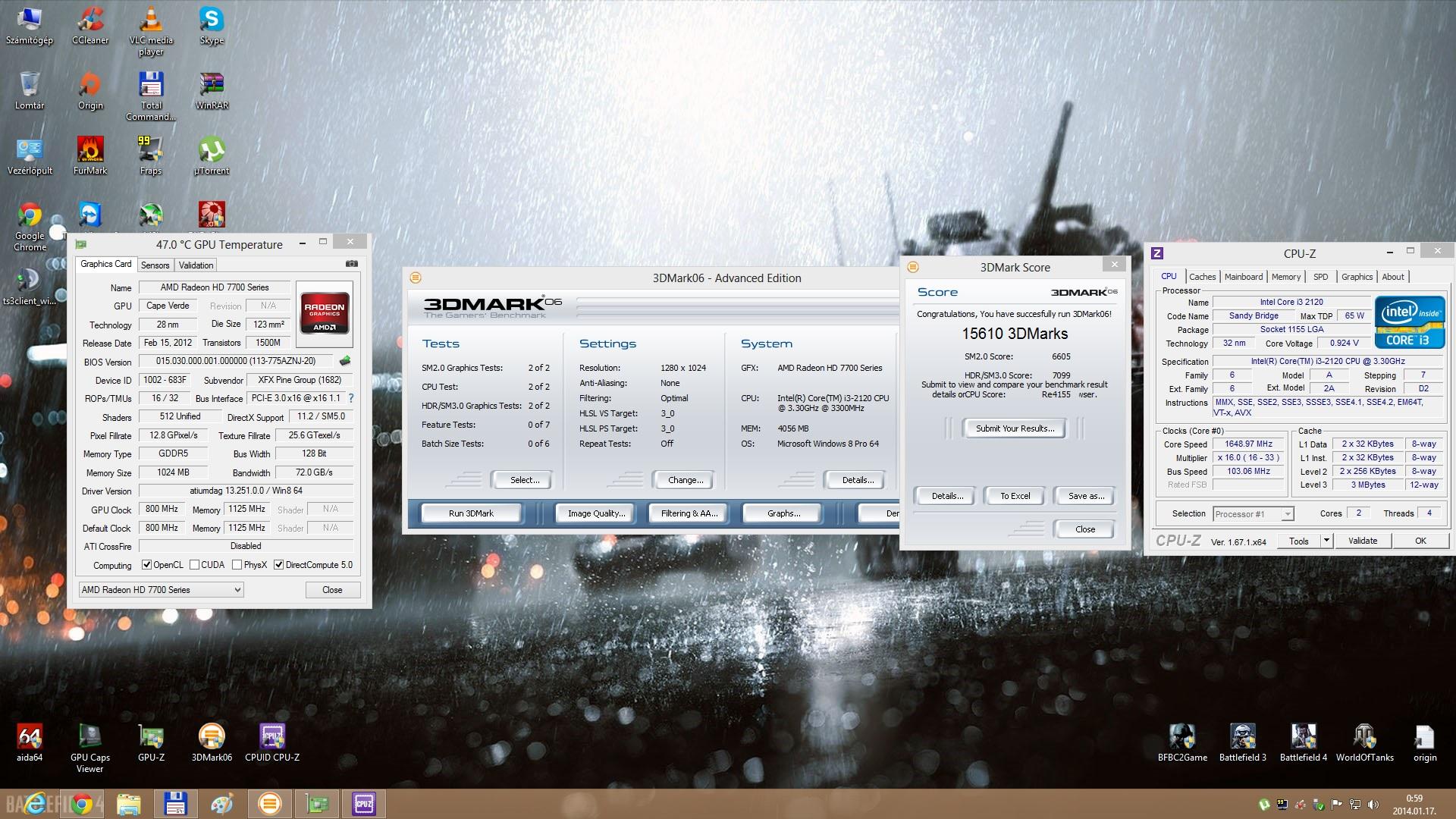Click Change... button under Settings

coord(686,480)
